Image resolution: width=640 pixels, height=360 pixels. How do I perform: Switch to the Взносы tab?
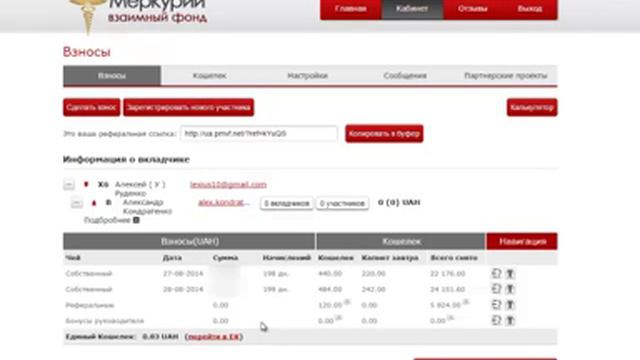[x=112, y=76]
